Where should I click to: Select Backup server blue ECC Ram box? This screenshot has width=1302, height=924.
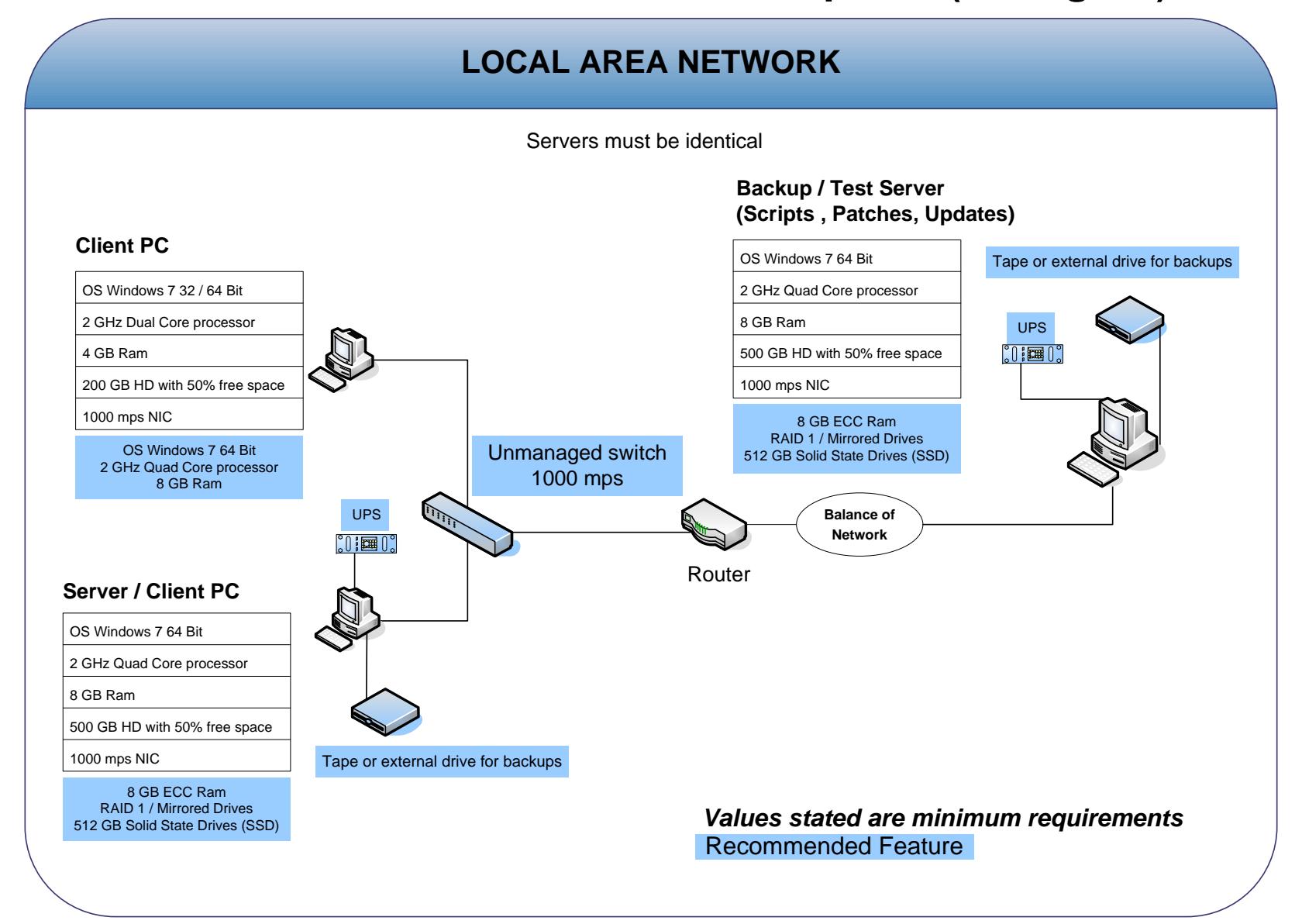(x=847, y=438)
